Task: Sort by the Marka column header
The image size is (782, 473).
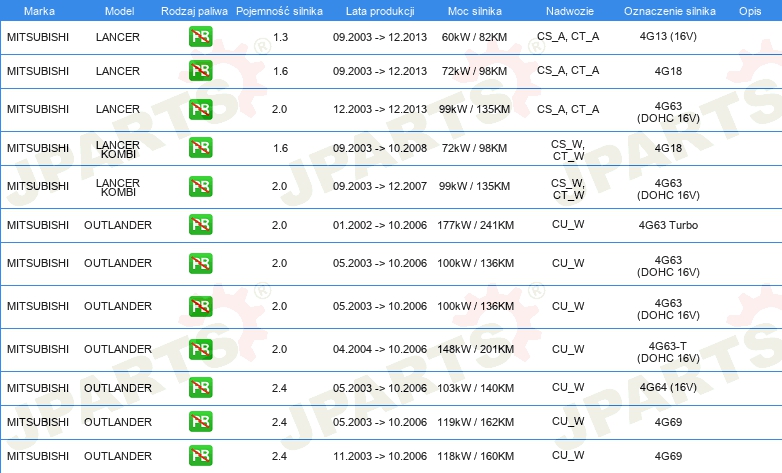Action: (39, 11)
